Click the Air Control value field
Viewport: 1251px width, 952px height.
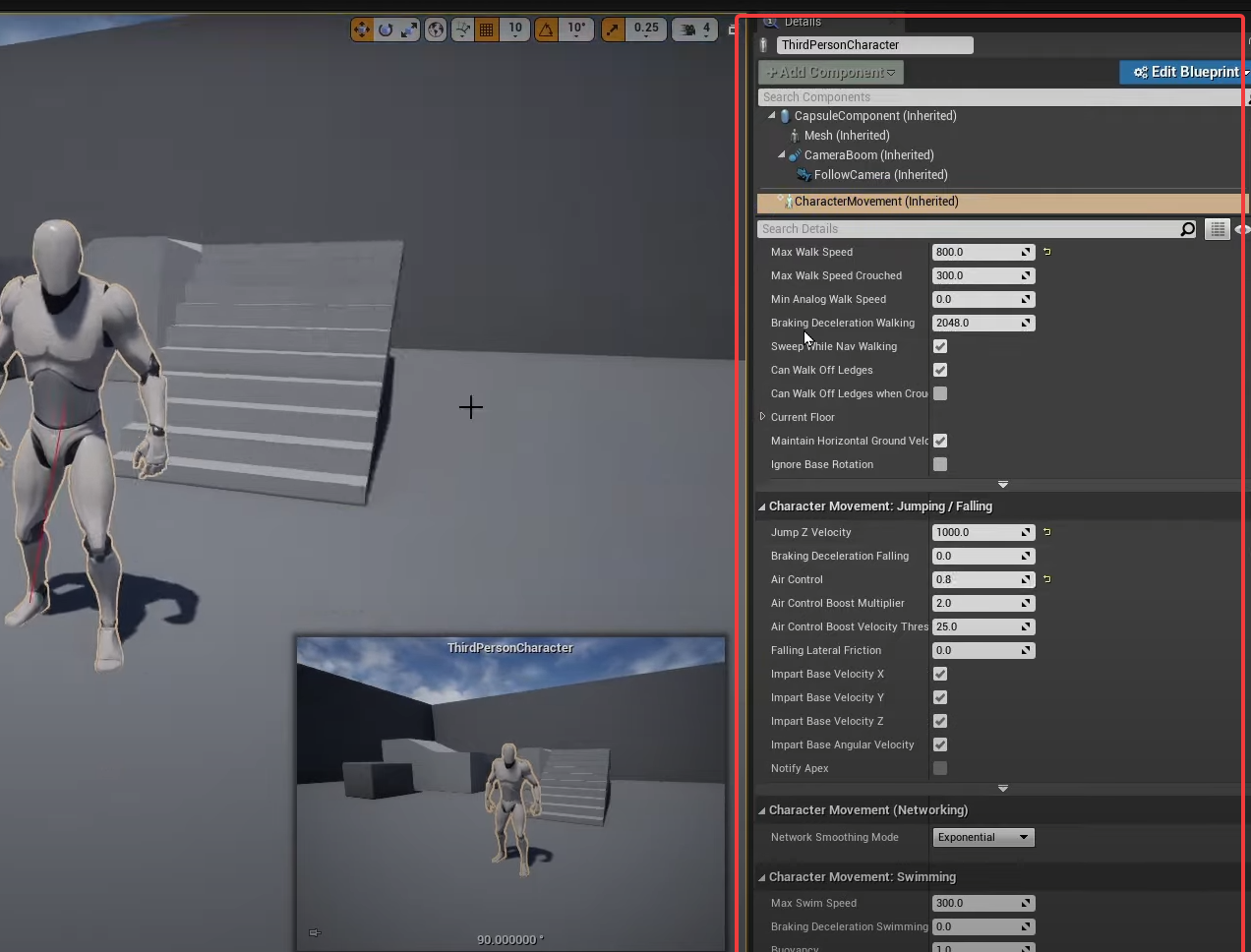pyautogui.click(x=983, y=579)
